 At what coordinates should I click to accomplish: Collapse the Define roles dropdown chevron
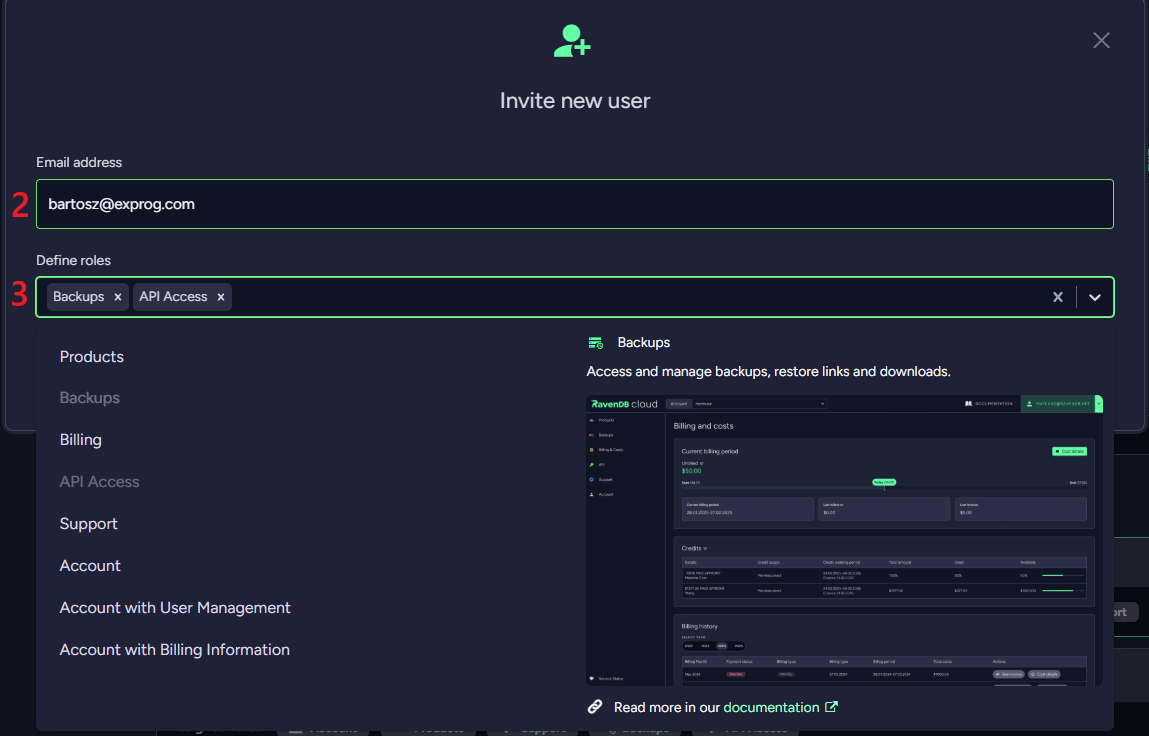pos(1095,297)
